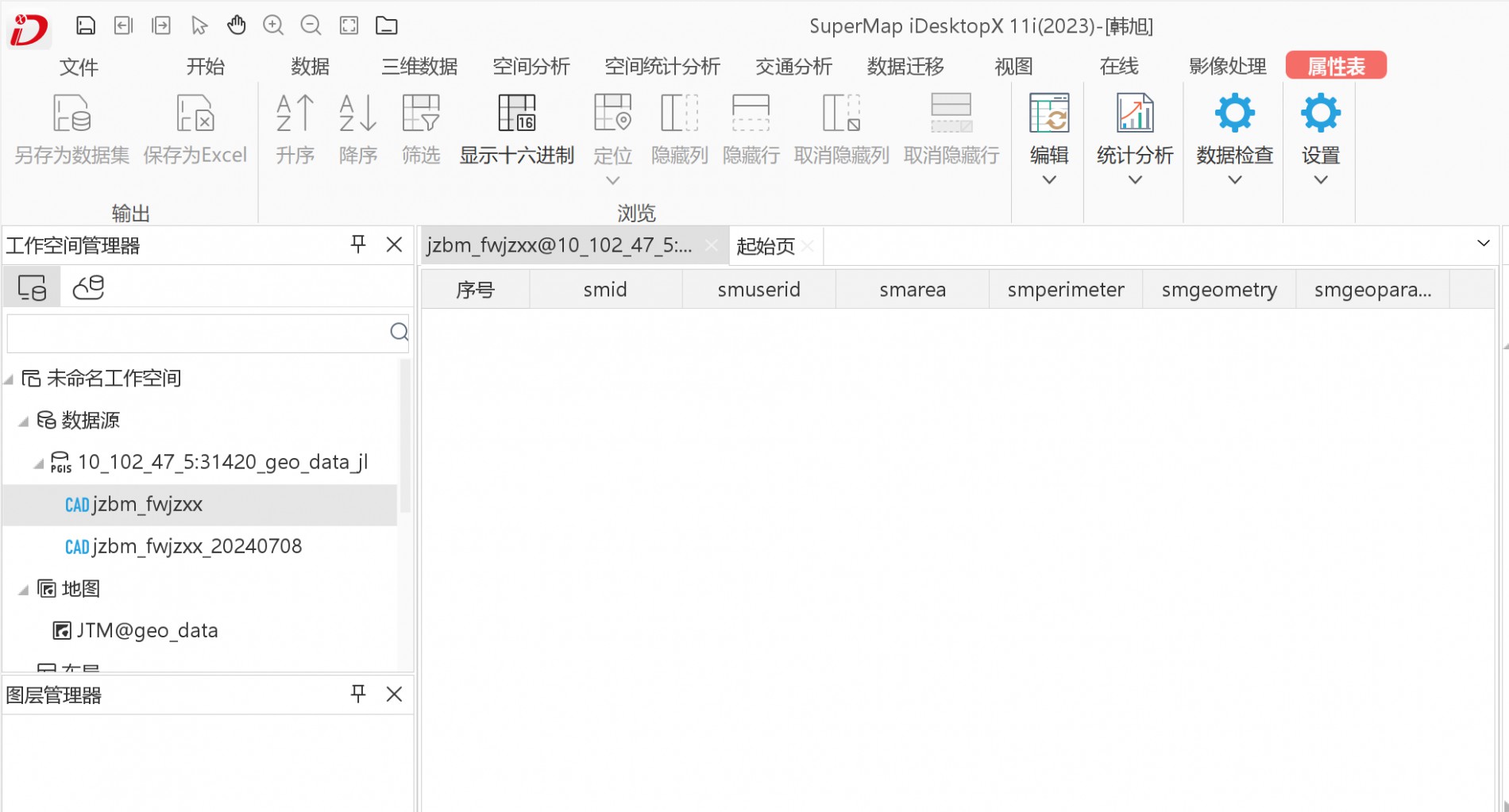Screen dimensions: 1509x812
Task: Click the workspace tree vertical scrollbar
Action: tap(405, 437)
